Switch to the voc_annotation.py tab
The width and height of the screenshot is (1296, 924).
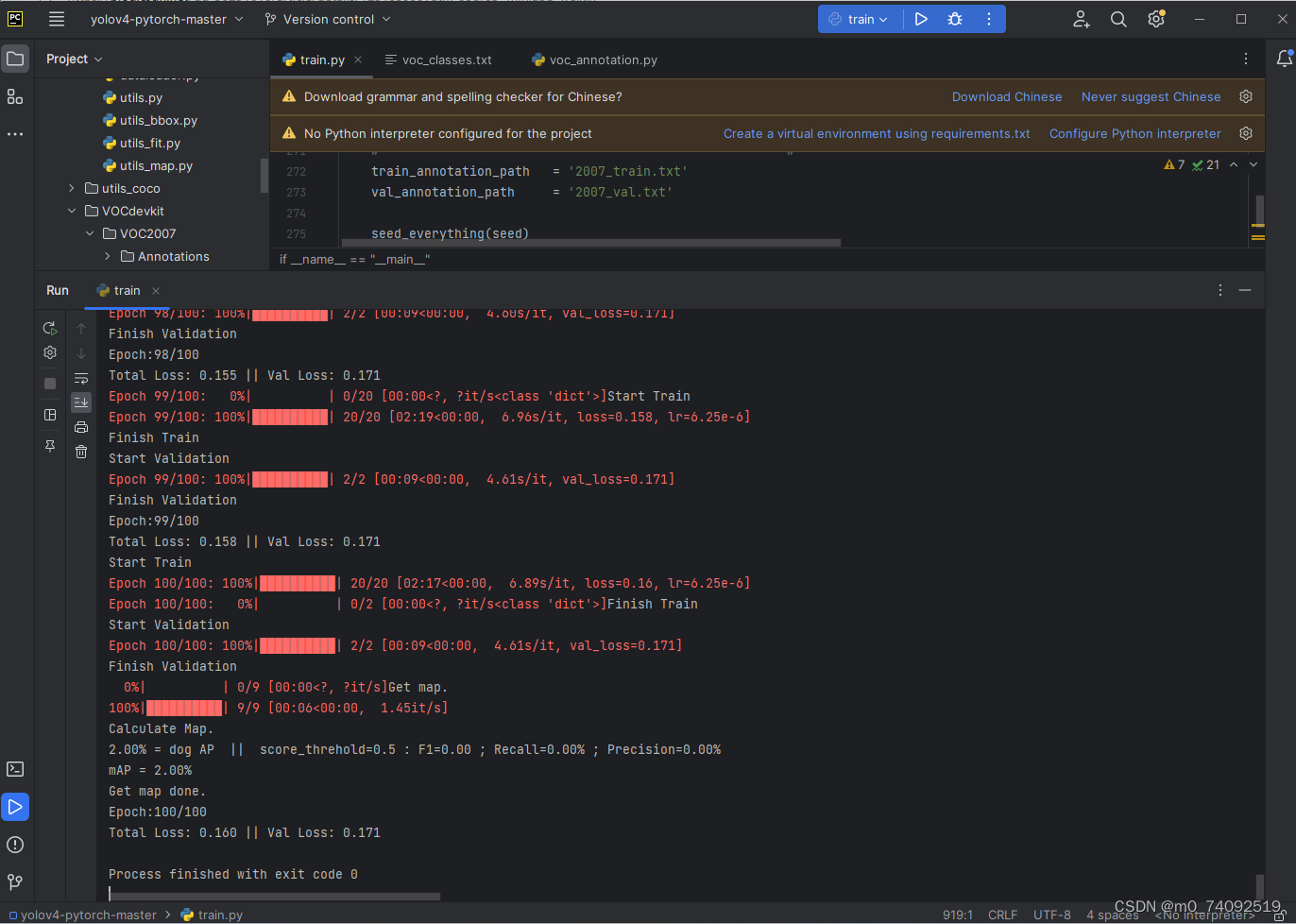pos(594,60)
